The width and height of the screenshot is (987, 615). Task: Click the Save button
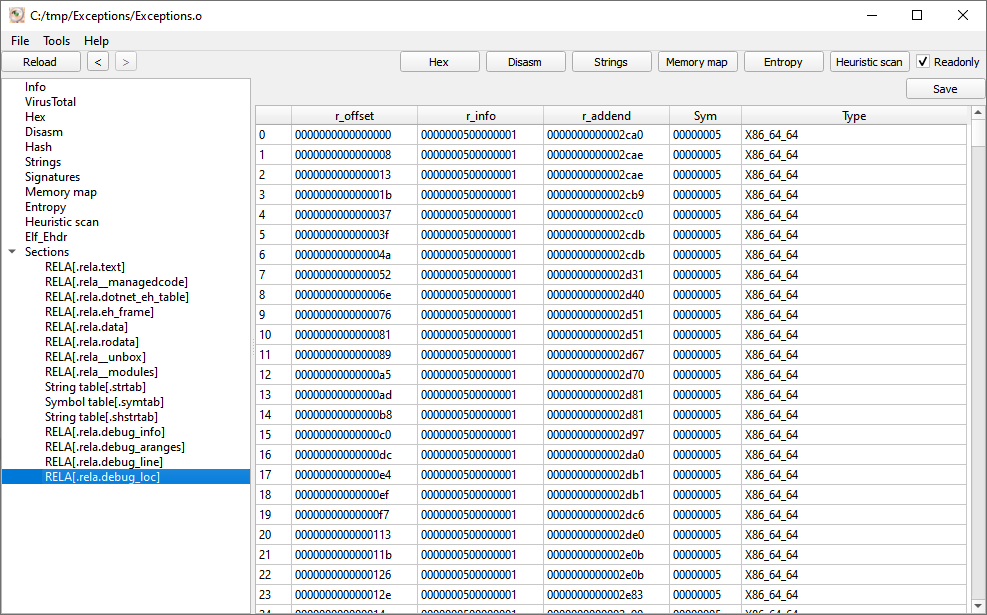pos(944,88)
